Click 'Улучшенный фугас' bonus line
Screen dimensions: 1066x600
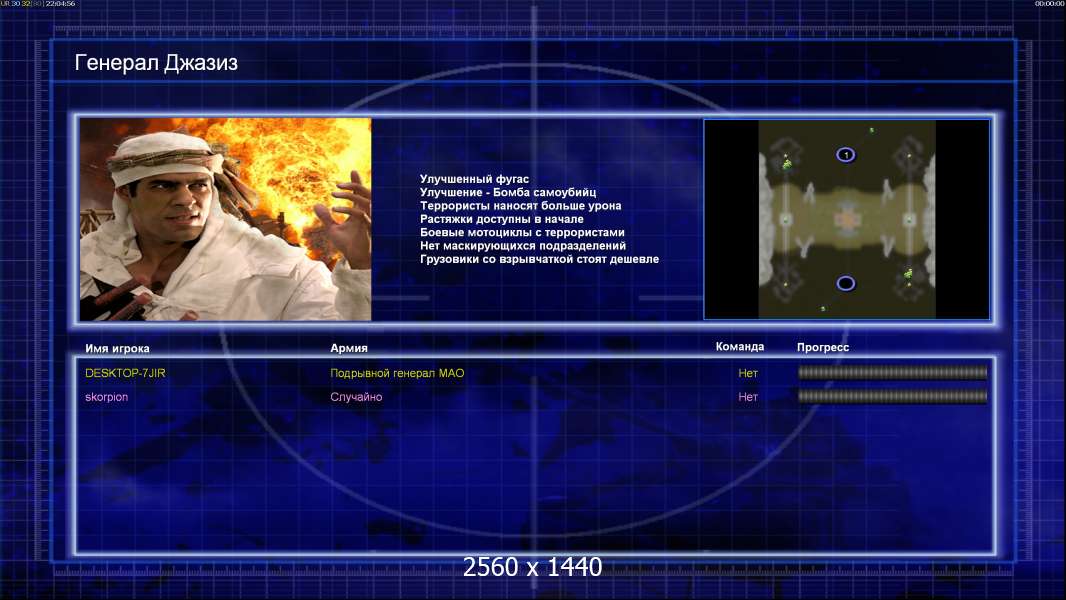click(474, 179)
